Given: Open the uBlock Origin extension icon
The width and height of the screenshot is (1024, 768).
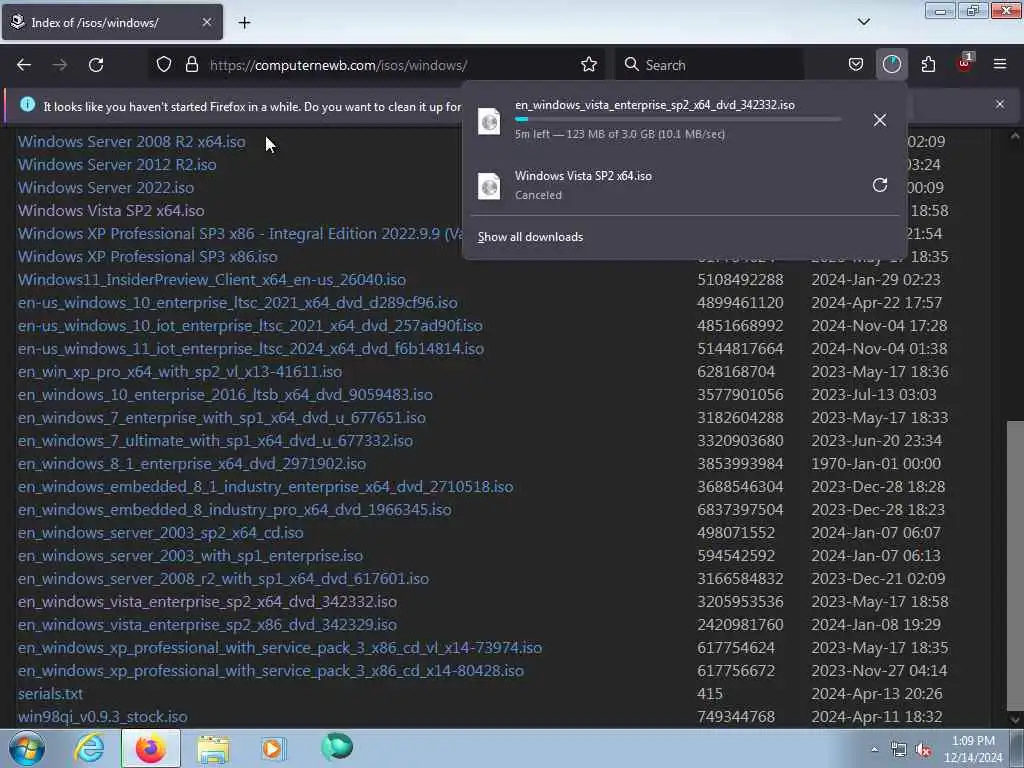Looking at the screenshot, I should [x=964, y=63].
